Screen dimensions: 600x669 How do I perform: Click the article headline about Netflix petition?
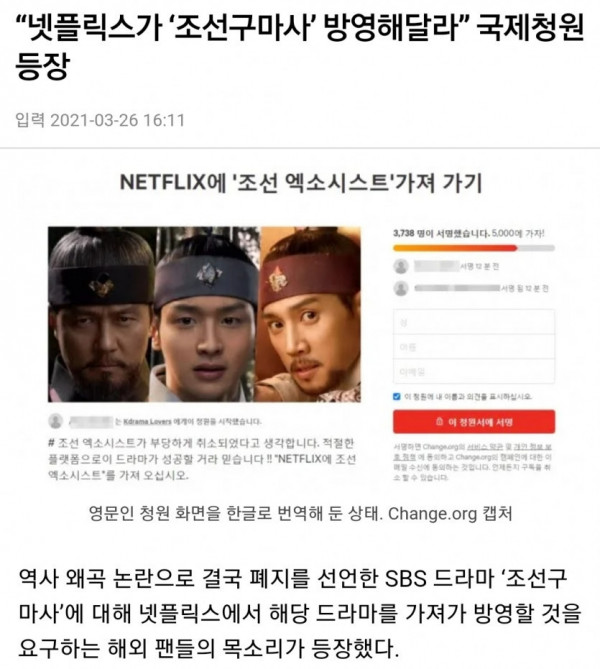click(x=299, y=47)
